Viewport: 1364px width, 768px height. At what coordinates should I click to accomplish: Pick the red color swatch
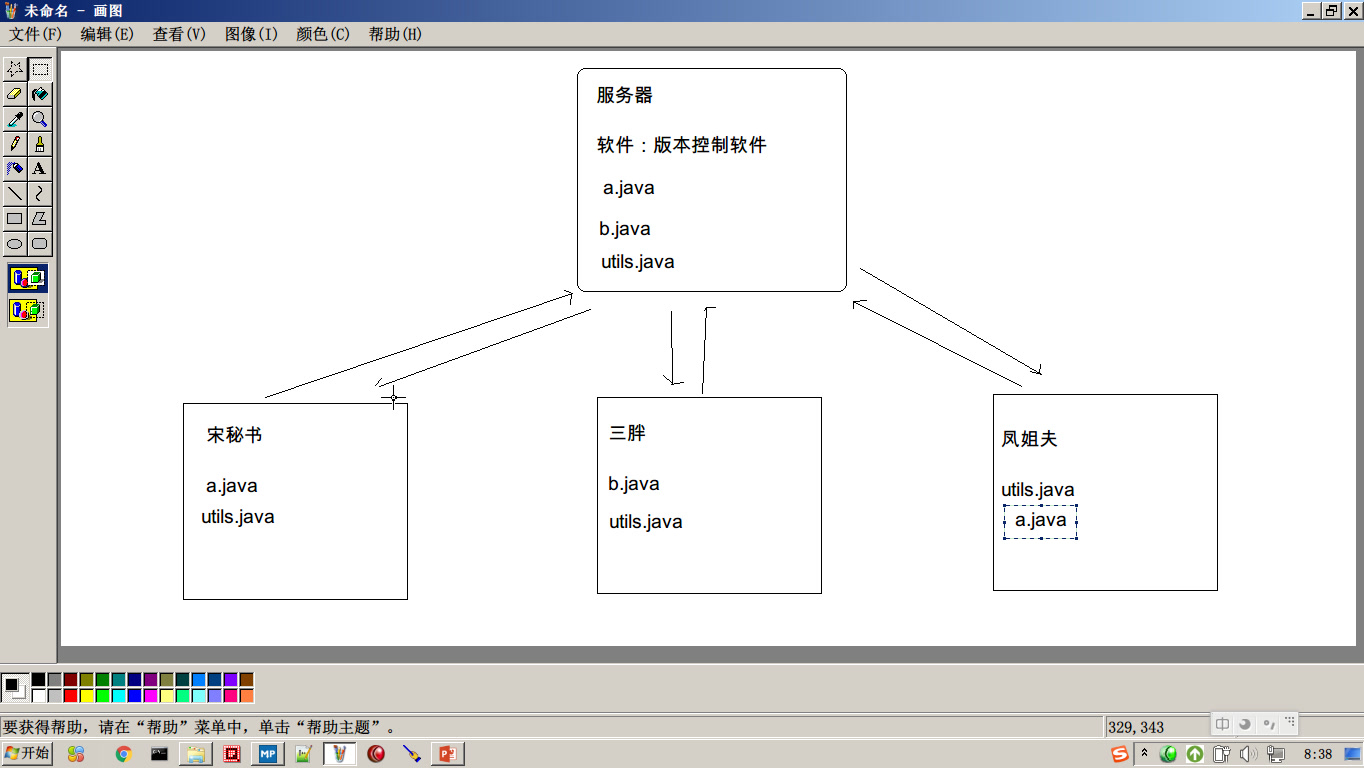[x=70, y=695]
